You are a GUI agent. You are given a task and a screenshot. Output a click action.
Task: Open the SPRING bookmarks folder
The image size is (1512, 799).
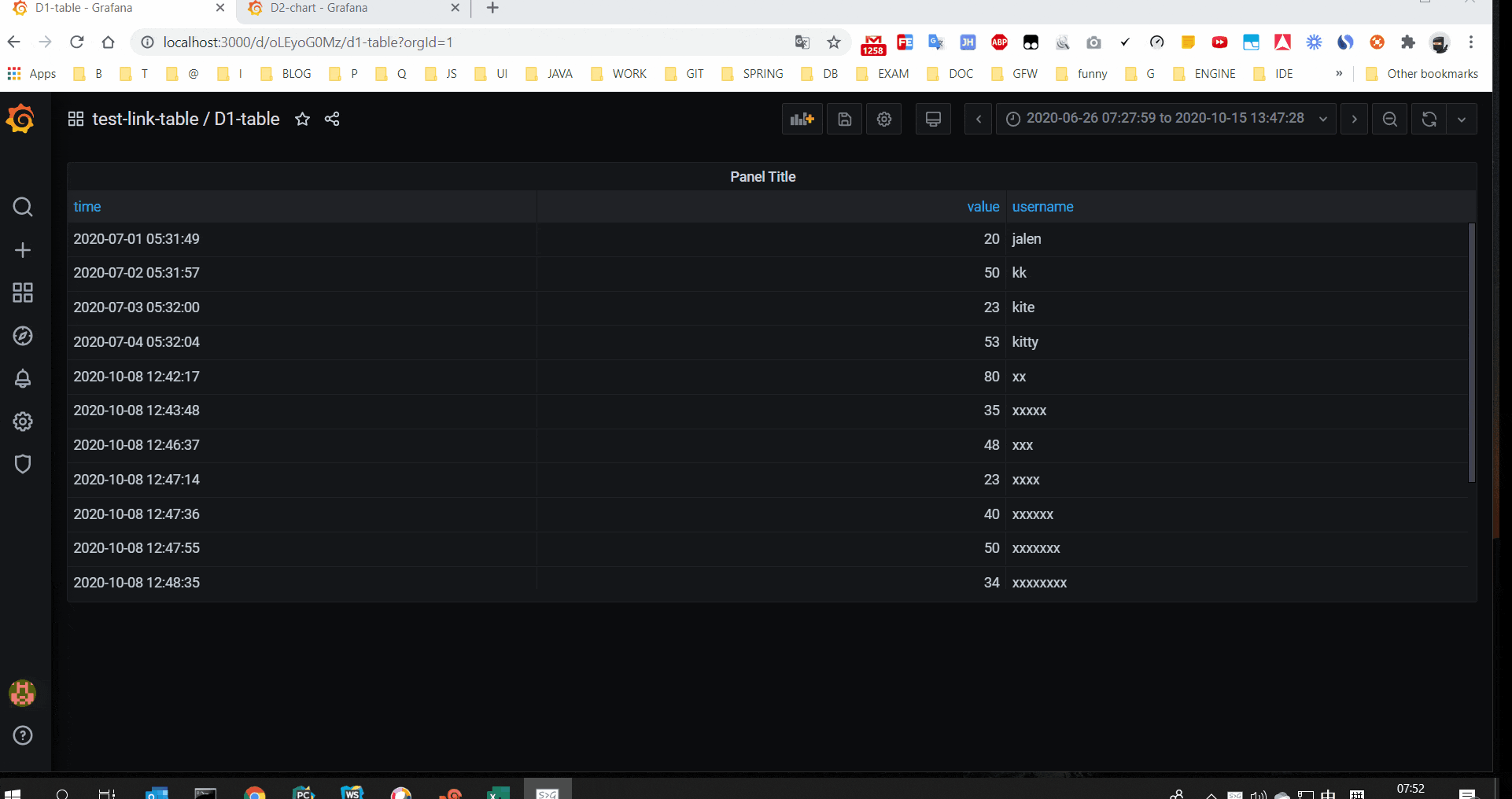[x=752, y=73]
